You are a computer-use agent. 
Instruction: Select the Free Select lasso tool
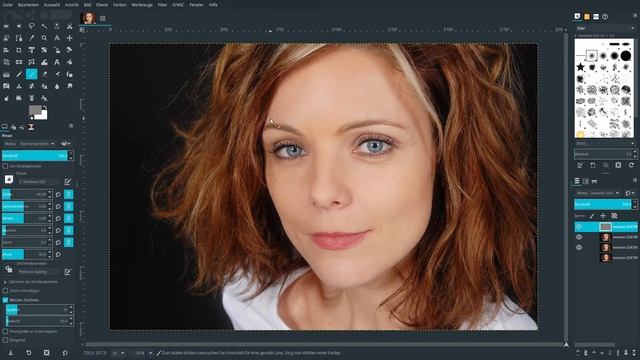coord(31,26)
